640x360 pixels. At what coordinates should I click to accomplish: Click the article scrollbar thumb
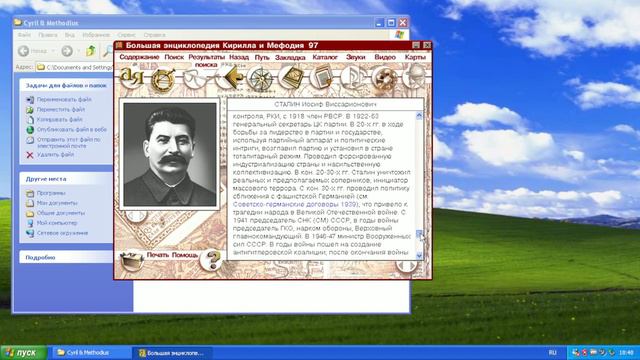(419, 233)
